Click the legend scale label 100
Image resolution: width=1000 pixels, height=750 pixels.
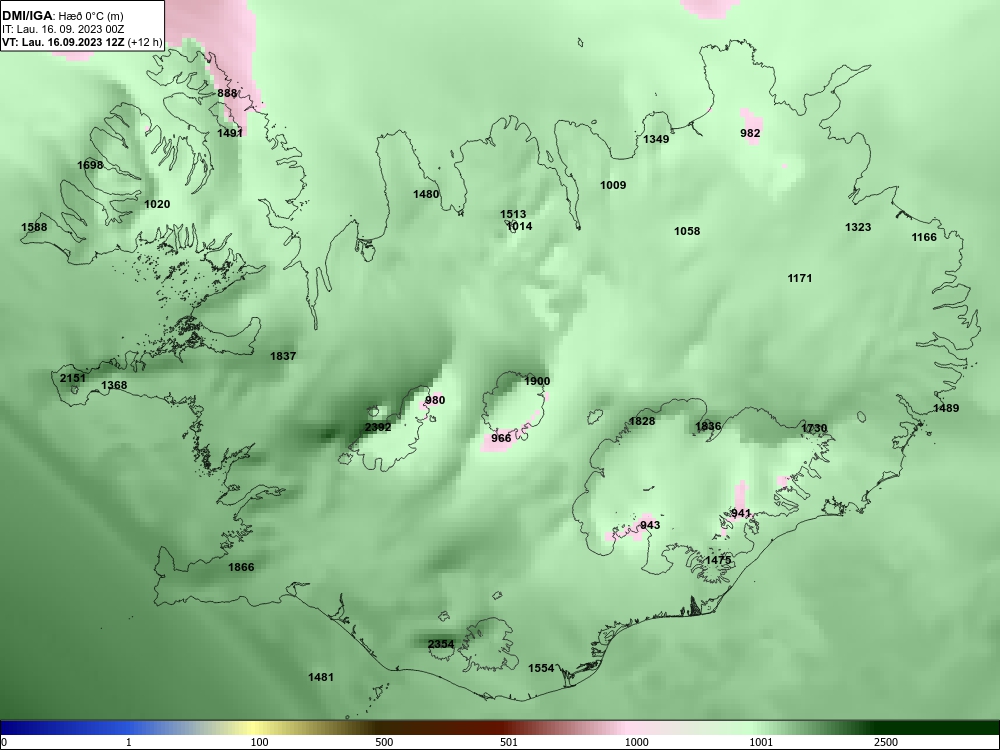pos(259,742)
